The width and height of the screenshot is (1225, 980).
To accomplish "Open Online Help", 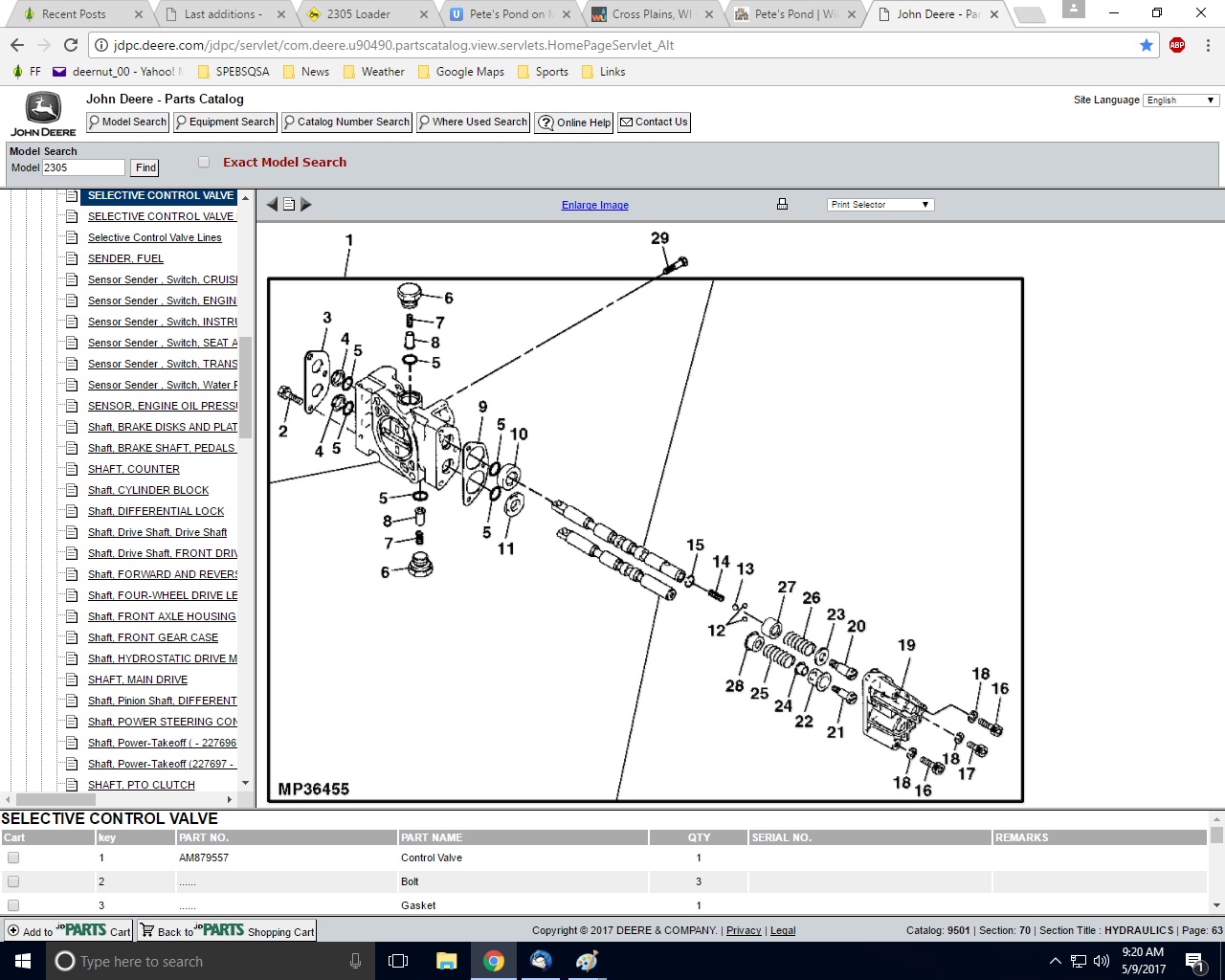I will pyautogui.click(x=573, y=122).
